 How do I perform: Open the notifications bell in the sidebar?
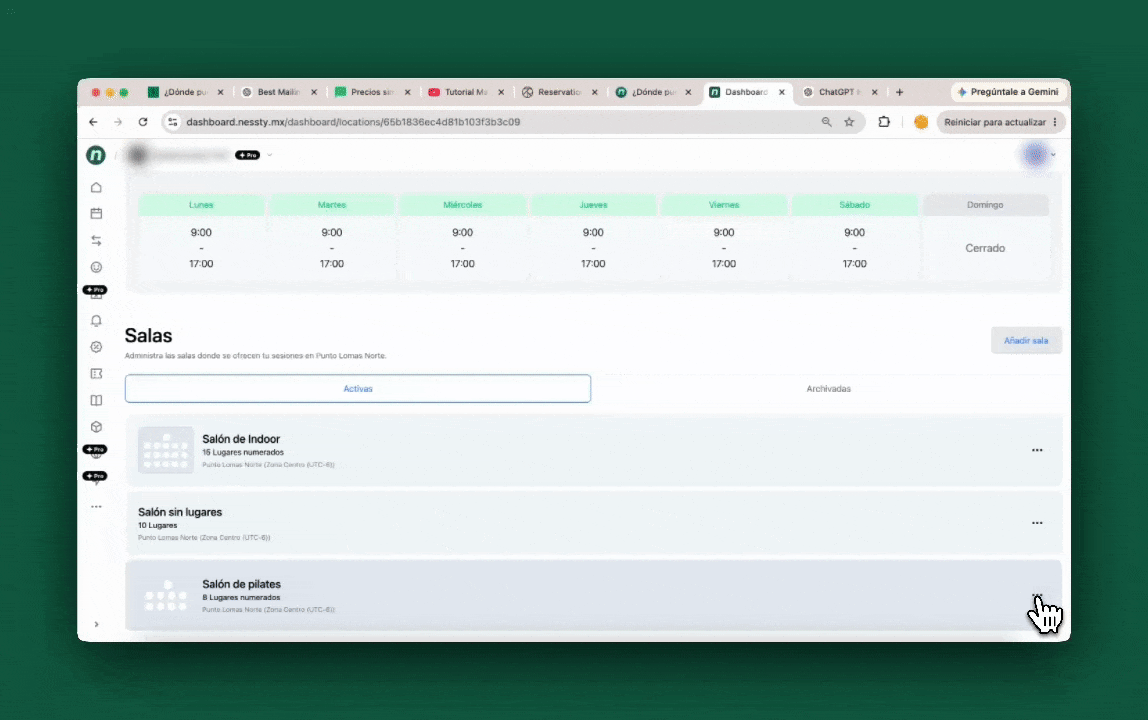pyautogui.click(x=96, y=321)
